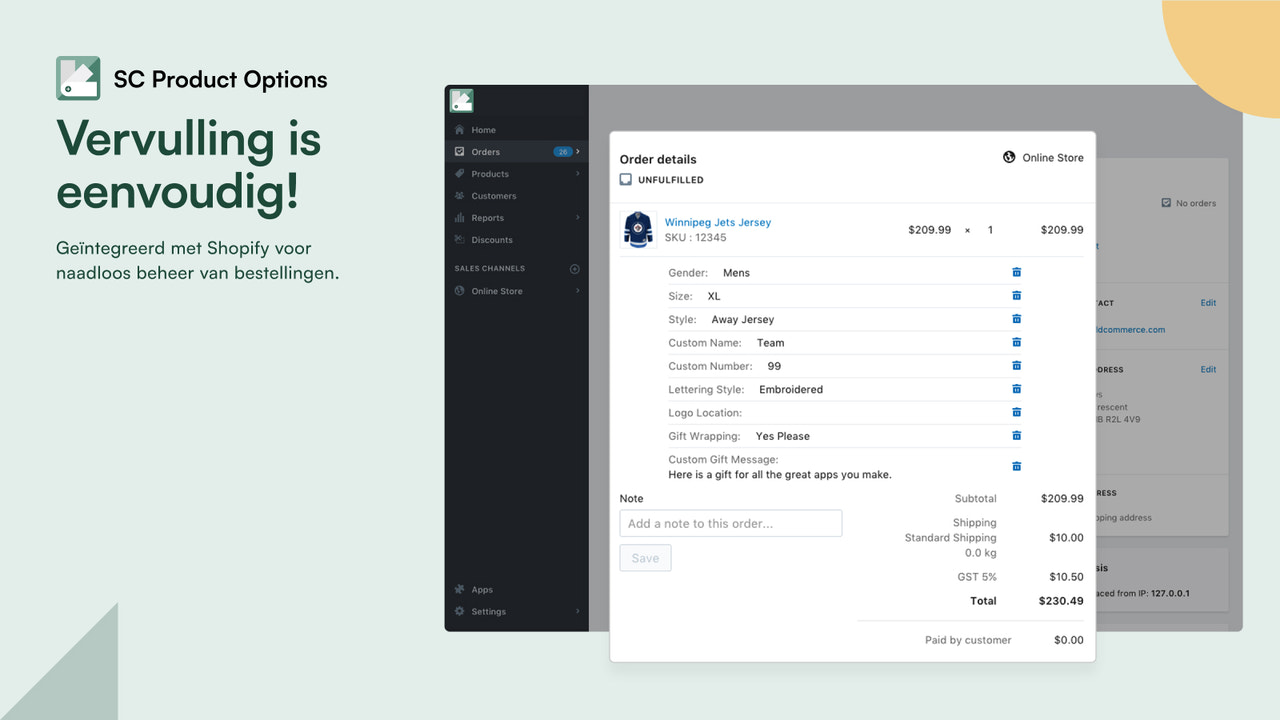Image resolution: width=1280 pixels, height=720 pixels.
Task: Click the Settings gear icon
Action: 460,612
